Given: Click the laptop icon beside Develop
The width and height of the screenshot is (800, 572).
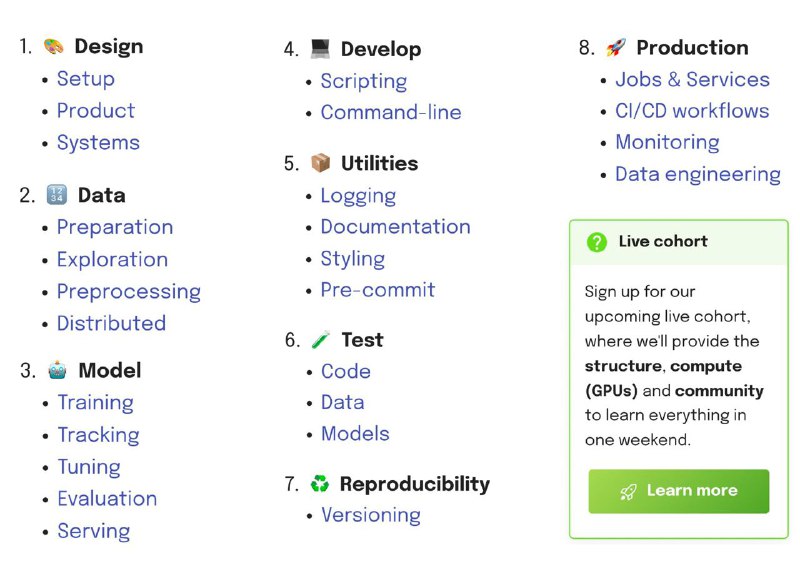Looking at the screenshot, I should [320, 49].
